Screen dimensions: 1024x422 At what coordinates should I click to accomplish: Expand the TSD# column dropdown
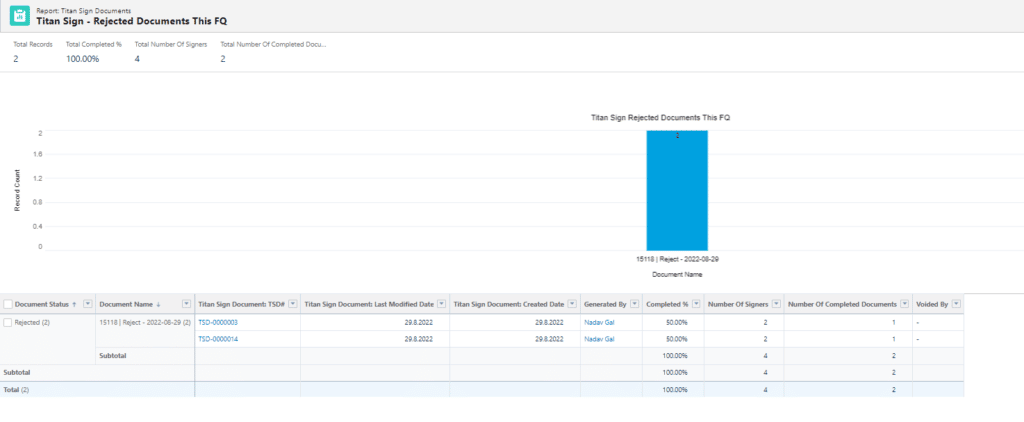click(x=293, y=303)
